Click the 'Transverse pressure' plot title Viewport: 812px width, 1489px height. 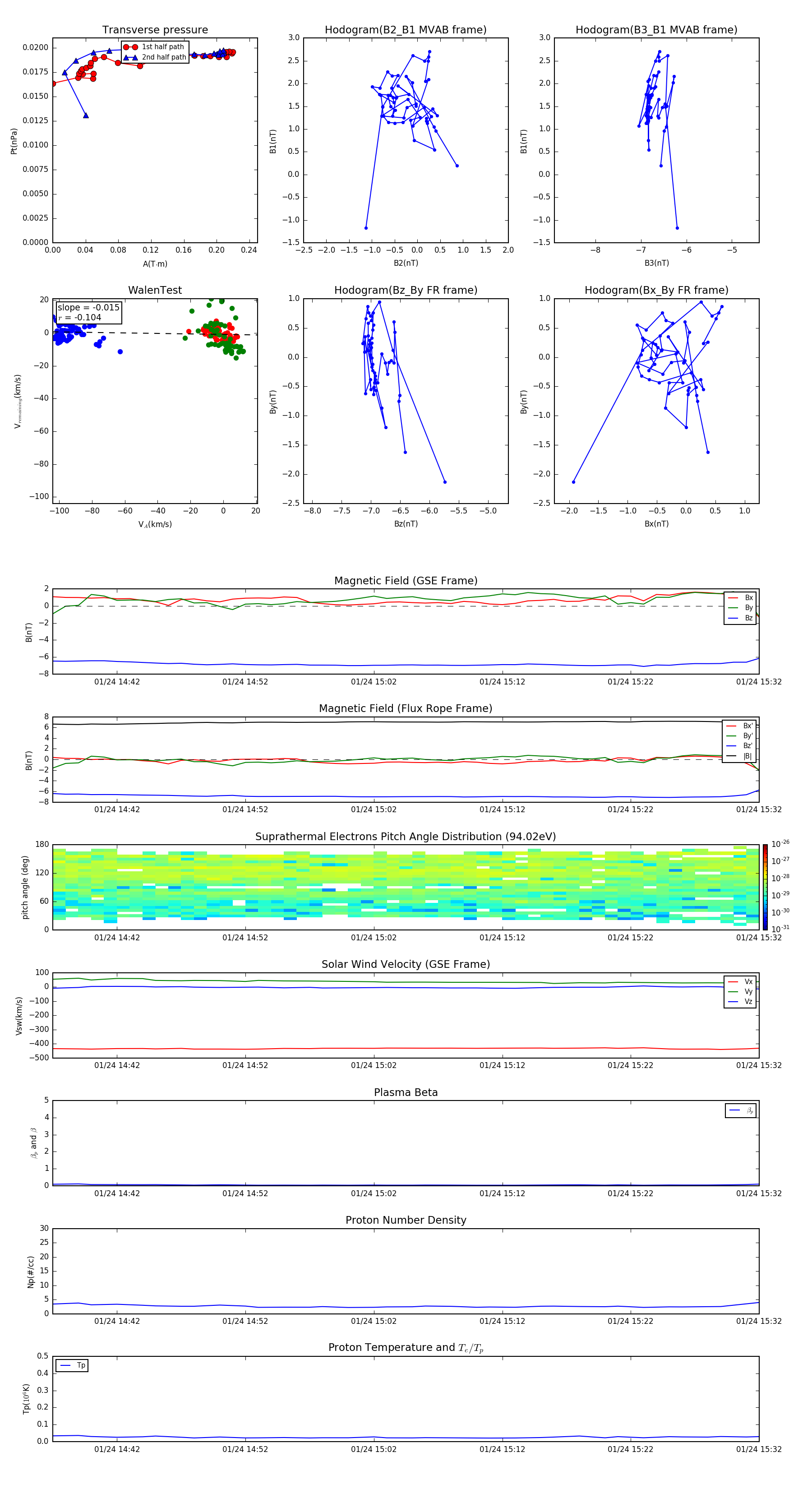(x=155, y=30)
